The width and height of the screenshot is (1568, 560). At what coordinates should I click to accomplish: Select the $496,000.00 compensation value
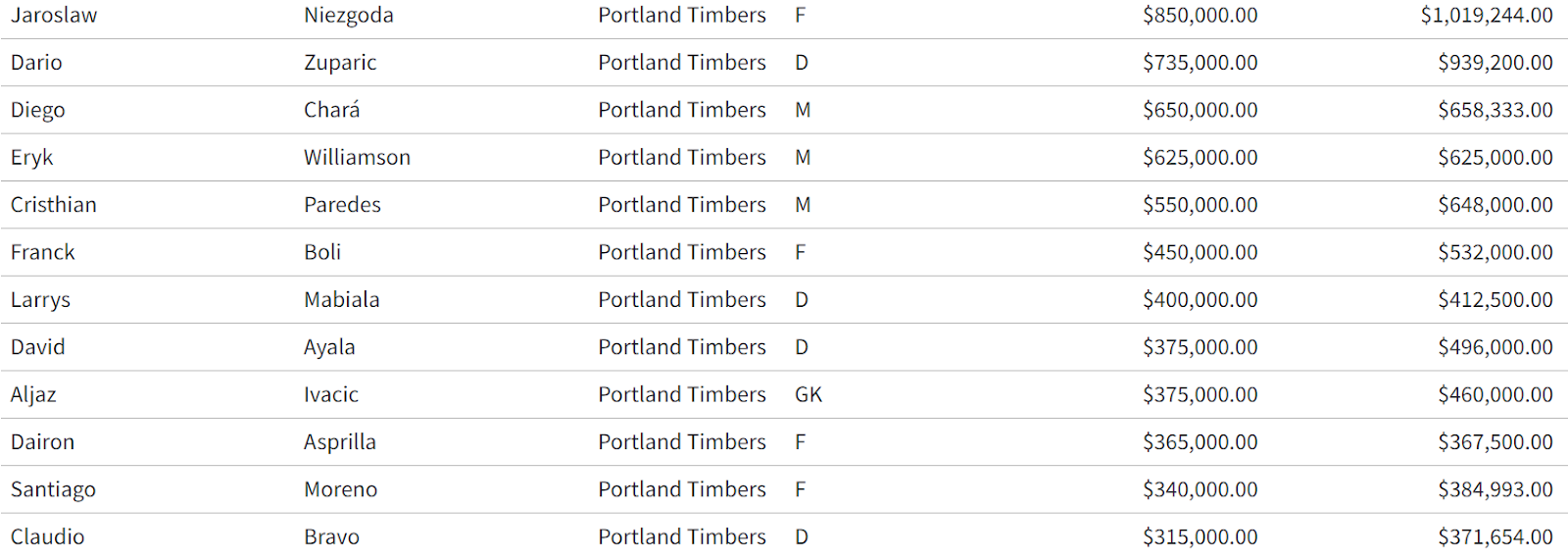[x=1494, y=347]
